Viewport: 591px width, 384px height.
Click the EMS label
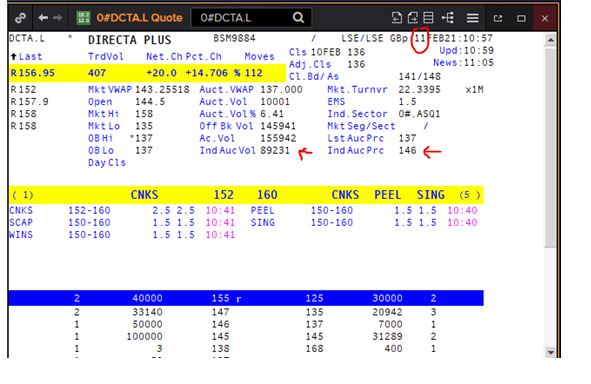pos(336,102)
